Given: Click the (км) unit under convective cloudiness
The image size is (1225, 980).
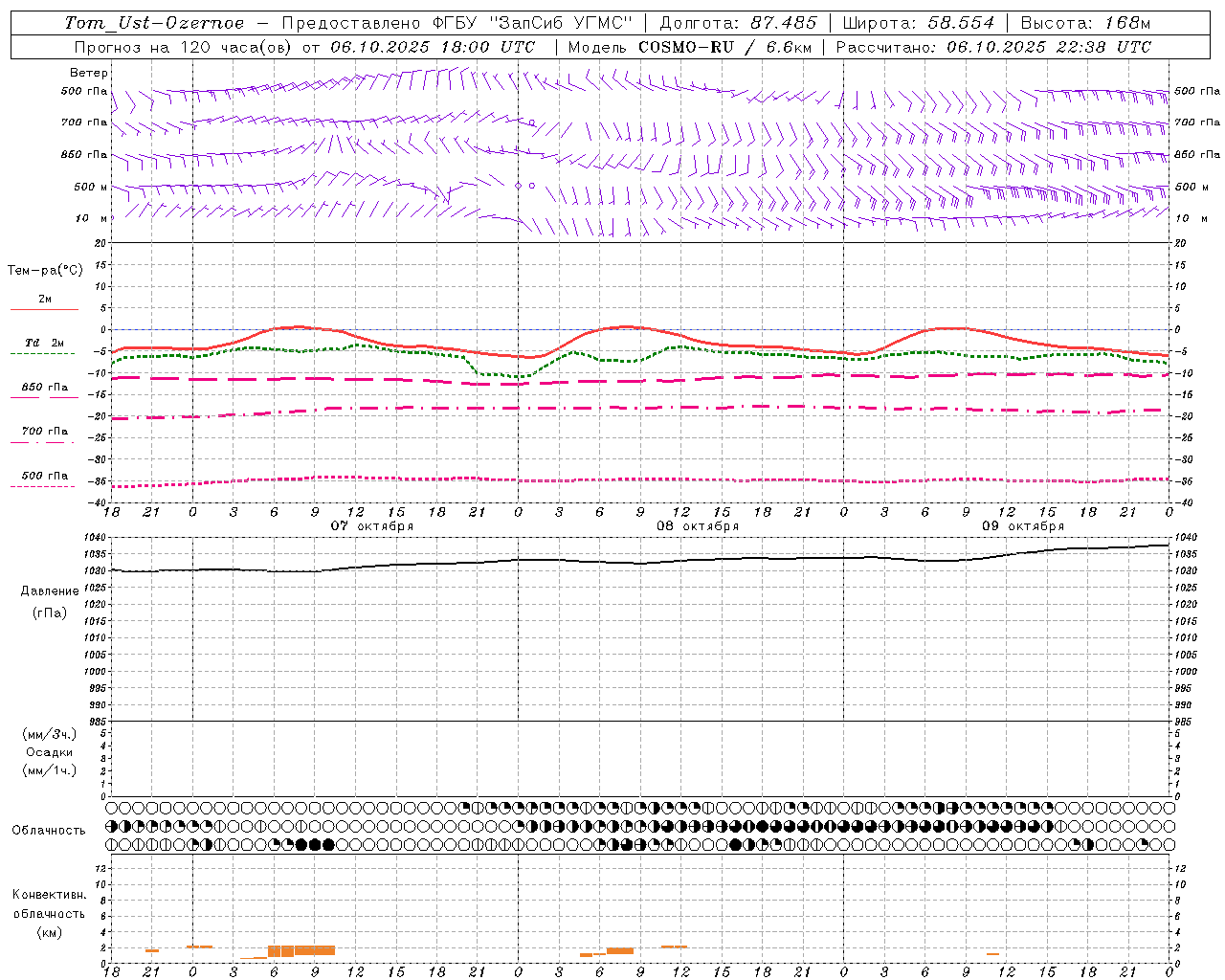Looking at the screenshot, I should [49, 932].
